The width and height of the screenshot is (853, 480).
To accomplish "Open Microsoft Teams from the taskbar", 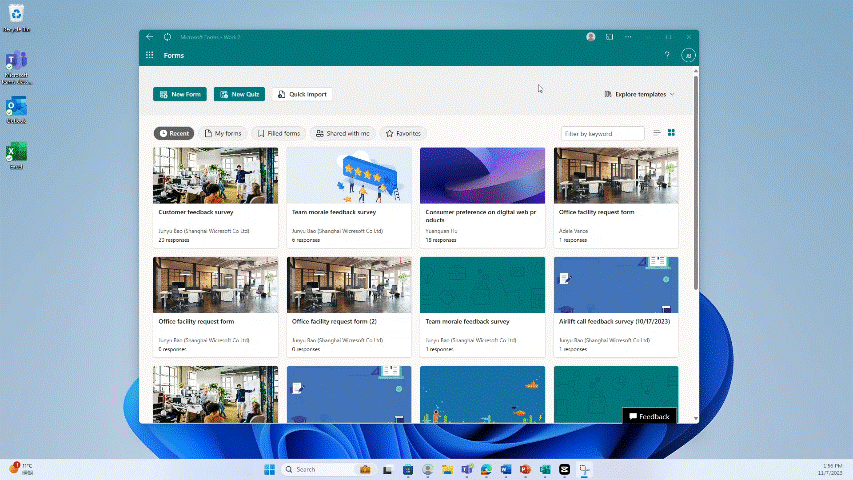I will coord(466,469).
